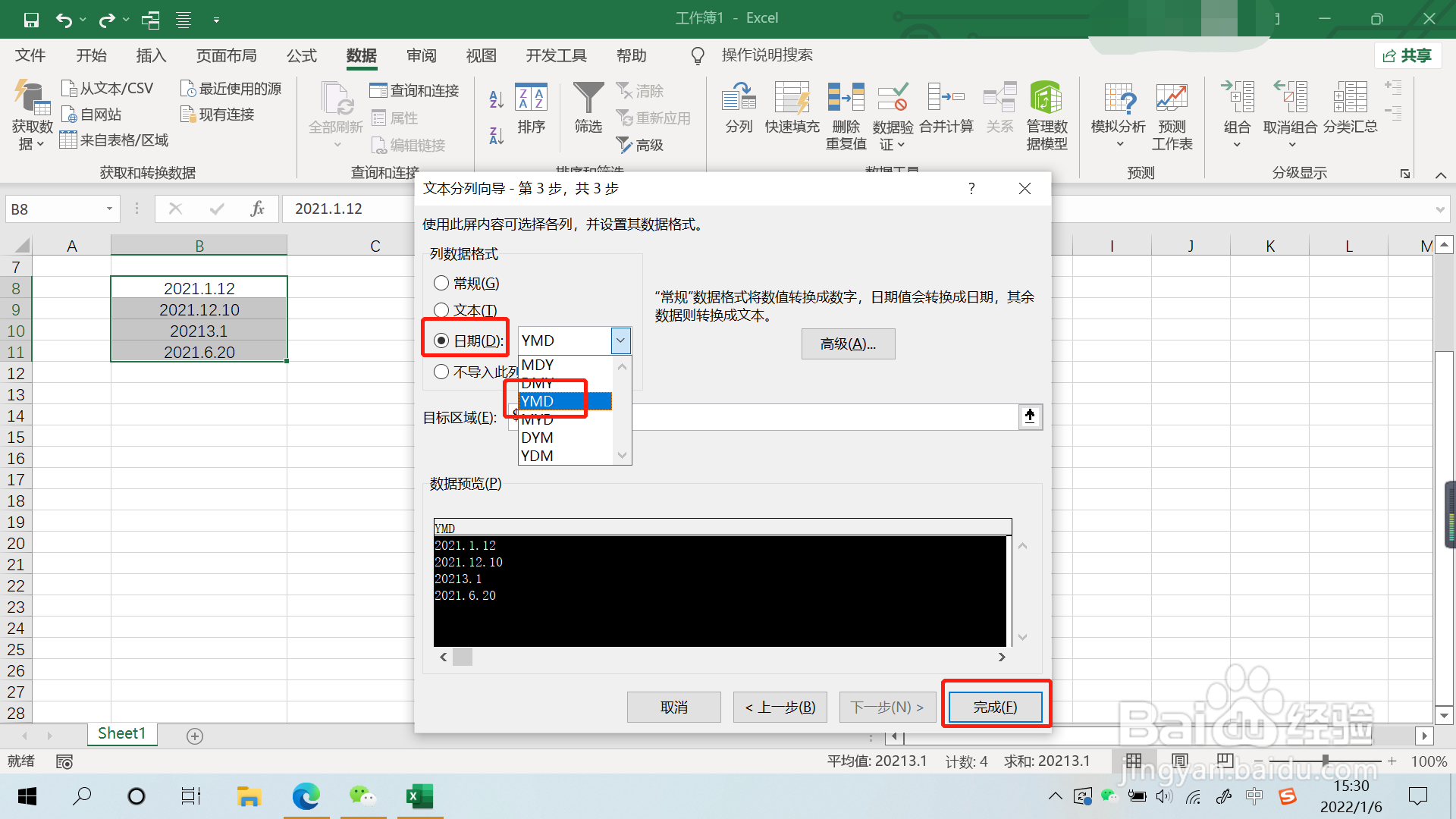Click the 高级(A)... button
This screenshot has width=1456, height=819.
click(x=848, y=344)
